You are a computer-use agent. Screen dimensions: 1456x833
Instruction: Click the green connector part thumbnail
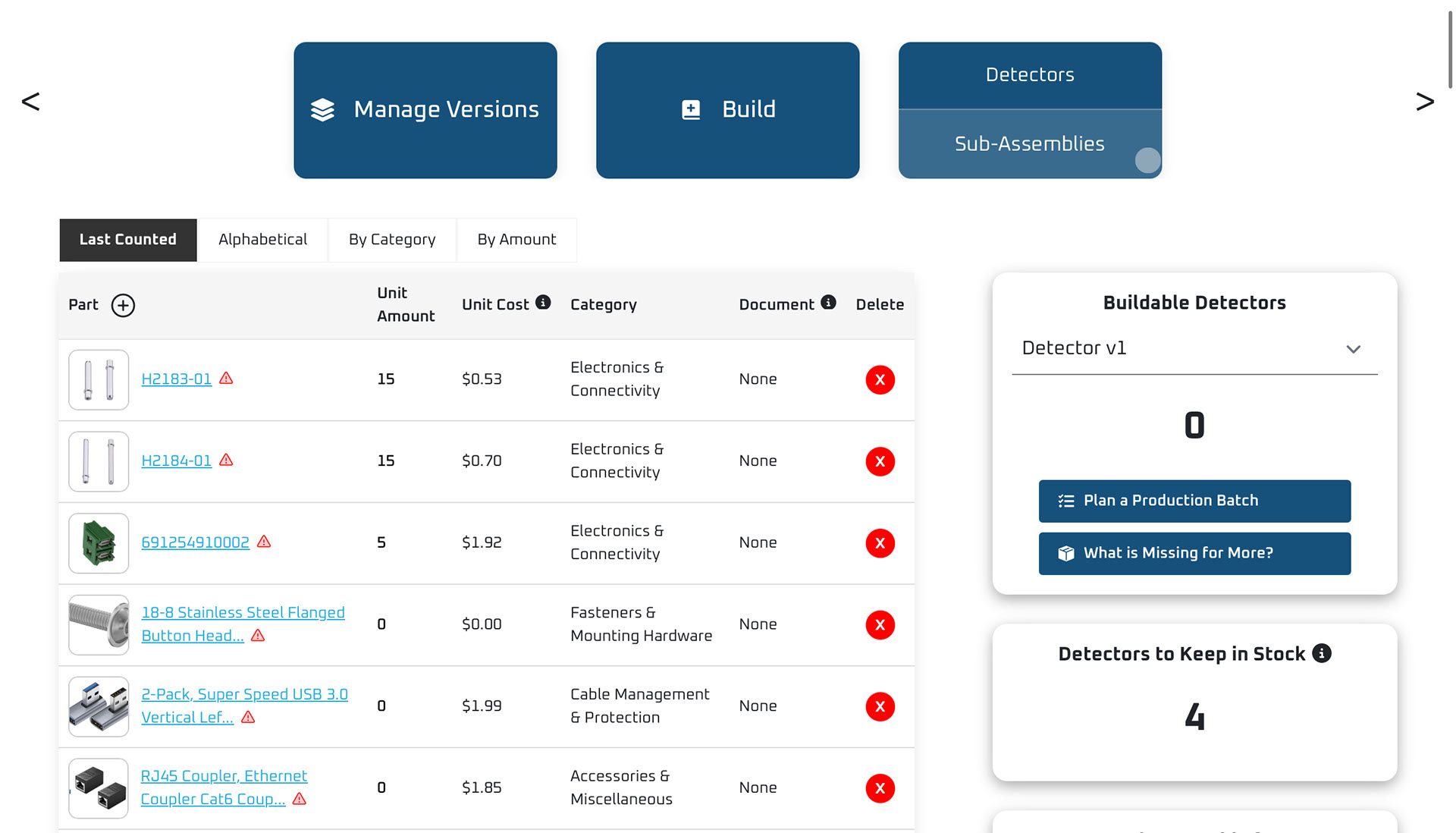click(x=99, y=543)
